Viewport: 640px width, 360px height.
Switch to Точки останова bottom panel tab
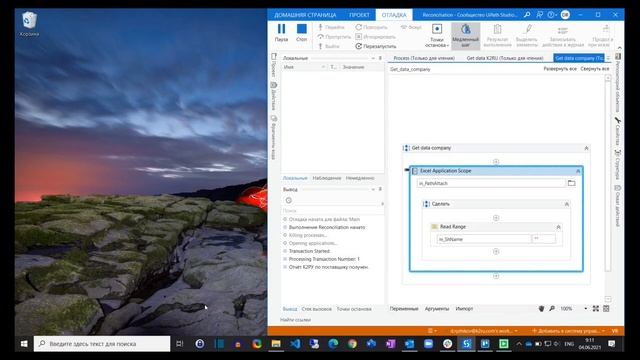point(354,309)
